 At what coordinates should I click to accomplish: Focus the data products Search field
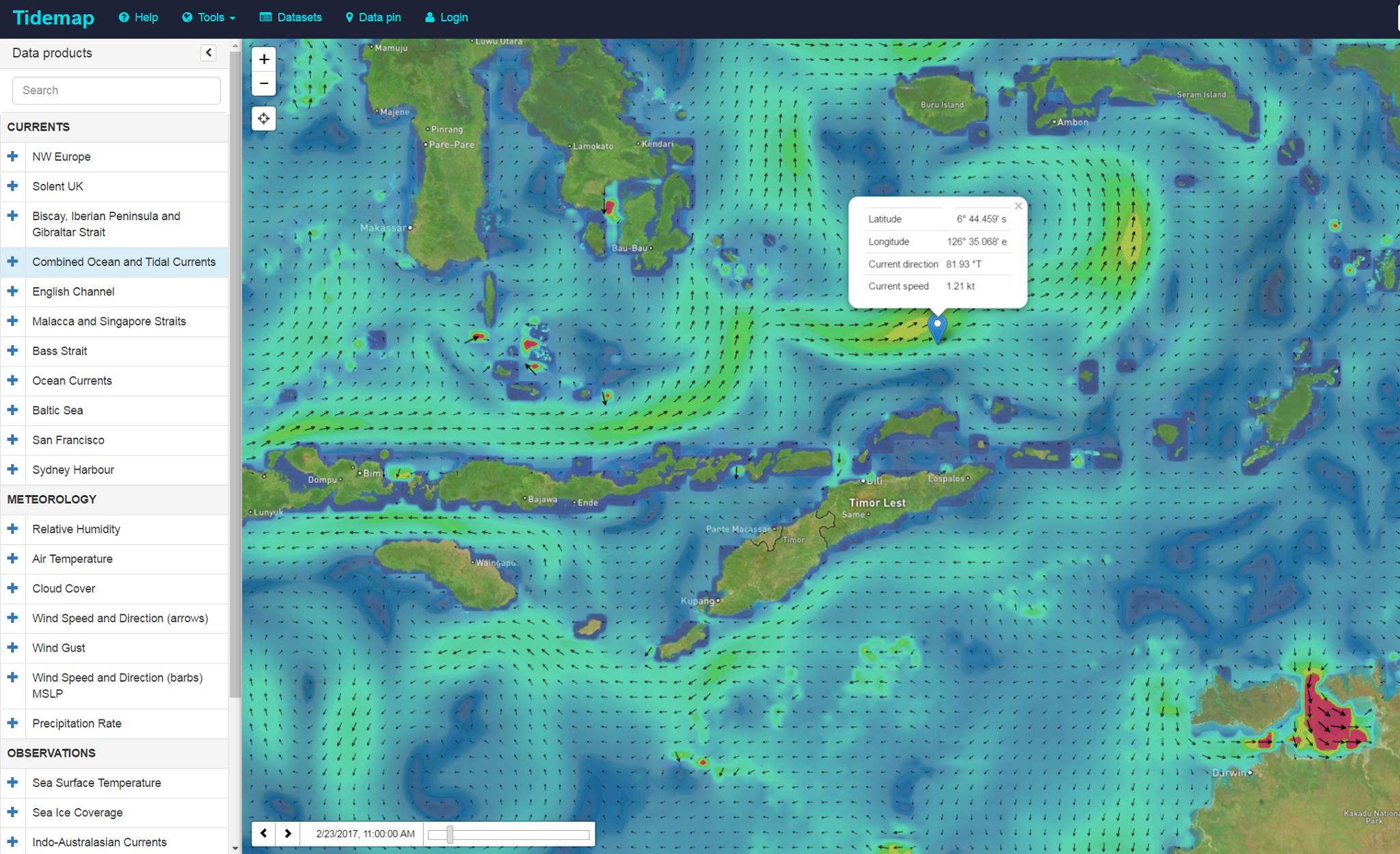(x=116, y=90)
